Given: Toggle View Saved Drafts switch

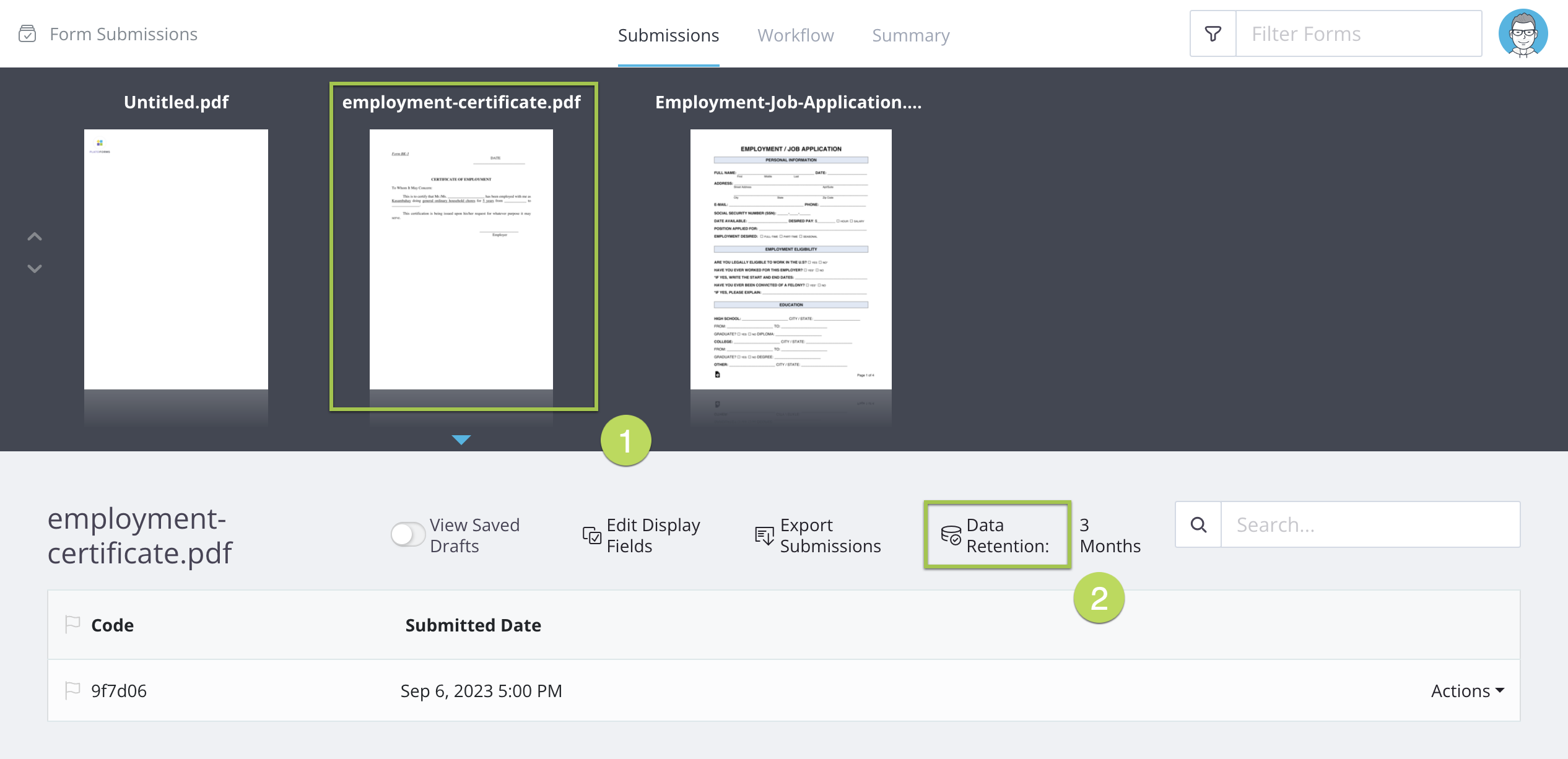Looking at the screenshot, I should tap(407, 534).
